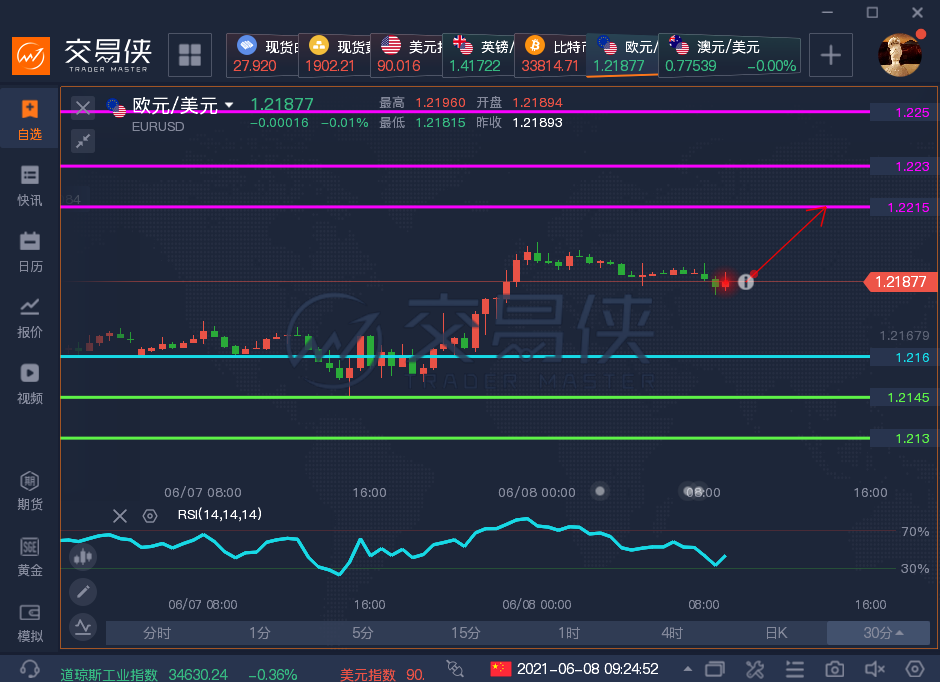
Task: Close the EURUSD chart panel
Action: point(83,108)
